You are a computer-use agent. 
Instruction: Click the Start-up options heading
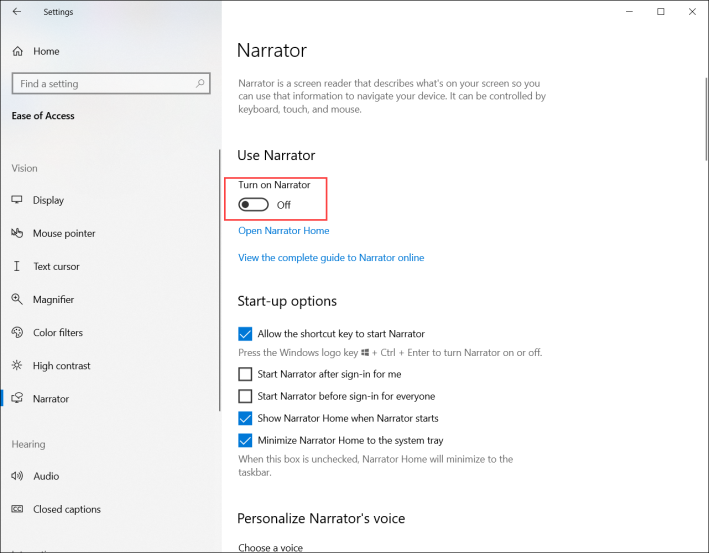pos(287,301)
